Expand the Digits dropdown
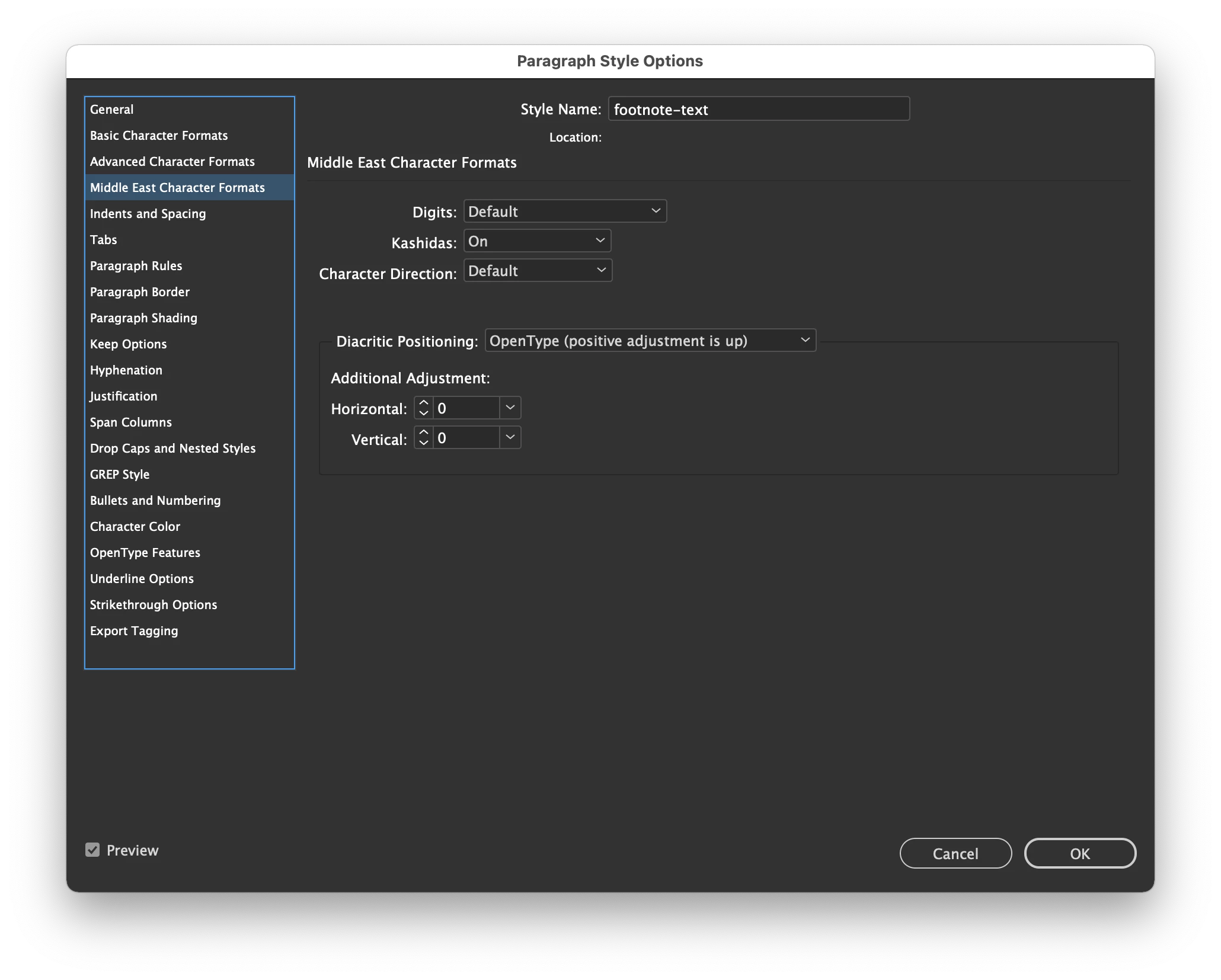Image resolution: width=1221 pixels, height=980 pixels. (565, 212)
